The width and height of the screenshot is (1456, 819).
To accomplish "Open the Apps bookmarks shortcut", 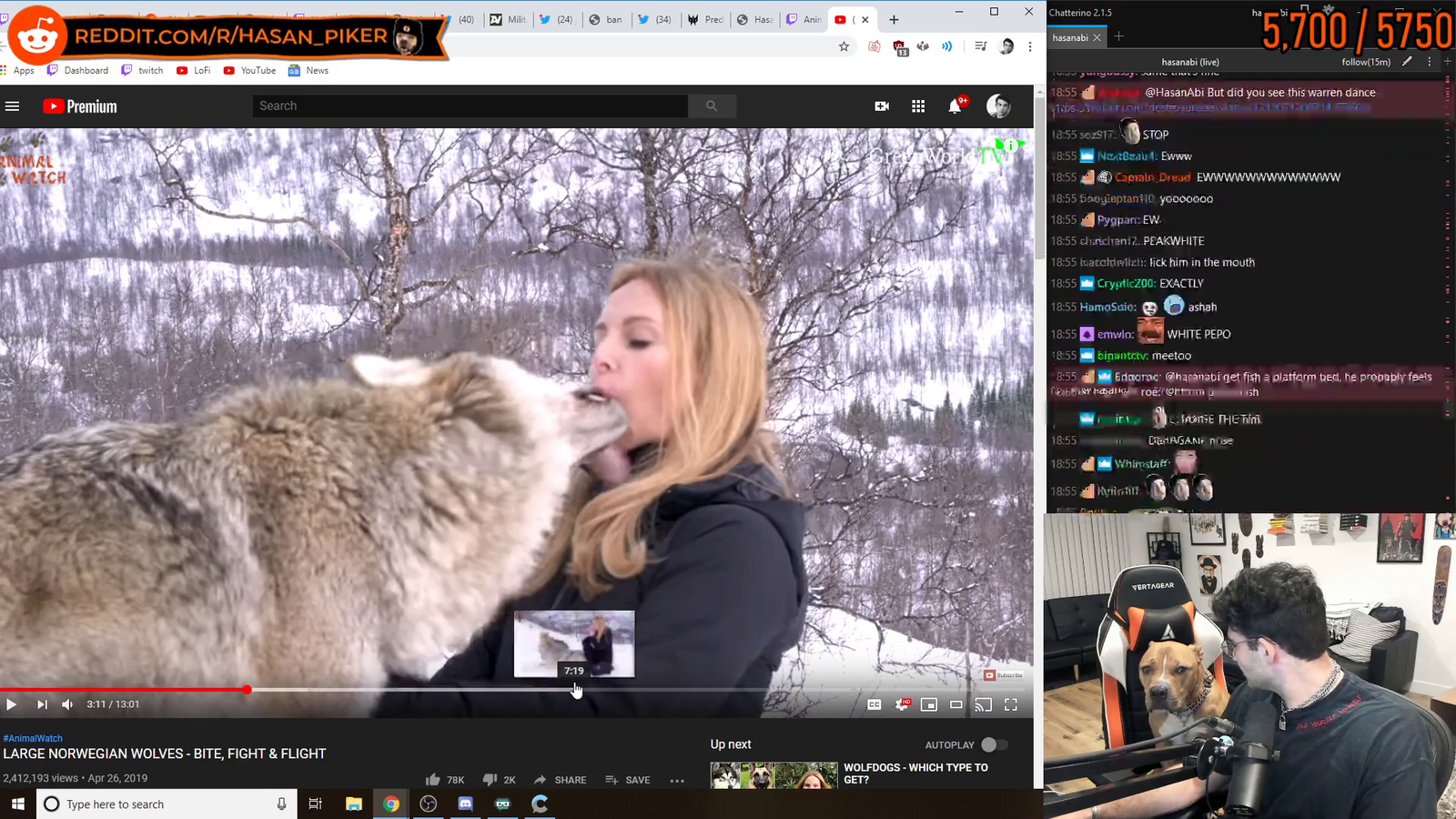I will click(18, 70).
